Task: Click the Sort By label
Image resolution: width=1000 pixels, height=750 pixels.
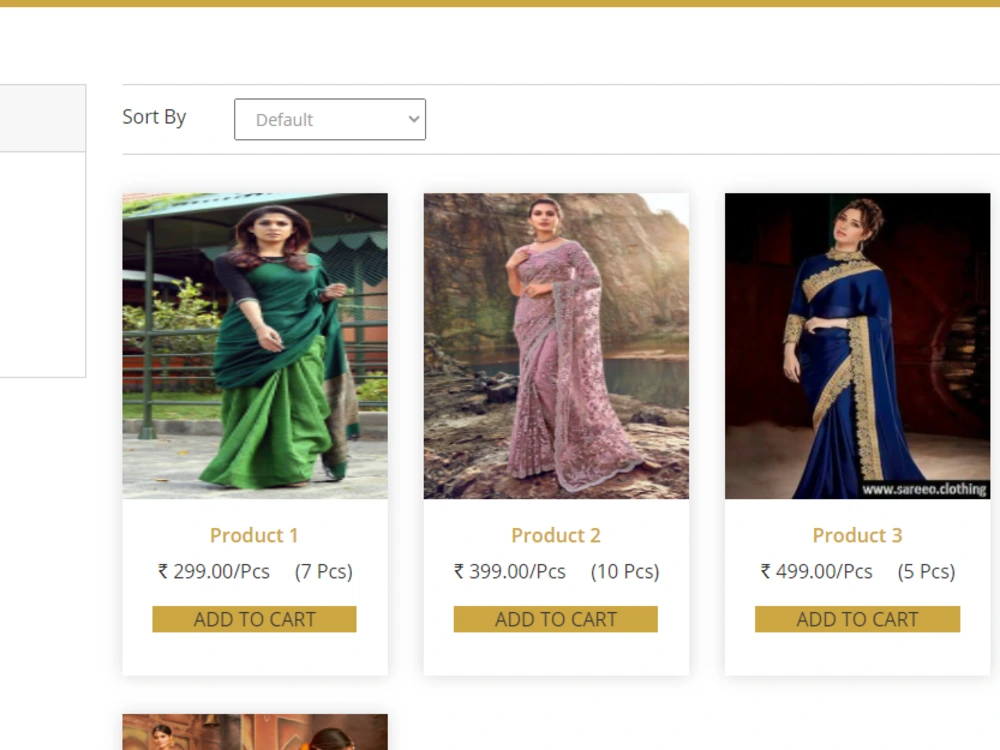Action: tap(154, 117)
